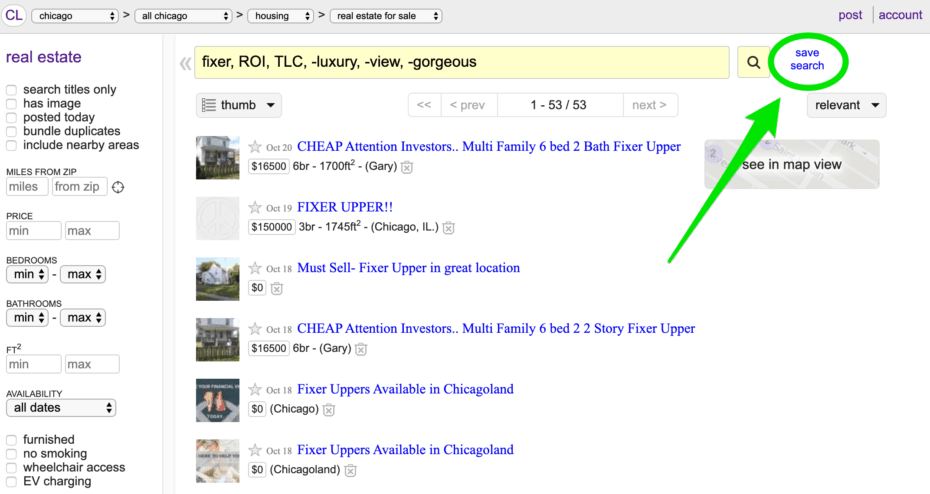The height and width of the screenshot is (494, 930).
Task: Toggle the wheelchair access checkbox
Action: (x=12, y=467)
